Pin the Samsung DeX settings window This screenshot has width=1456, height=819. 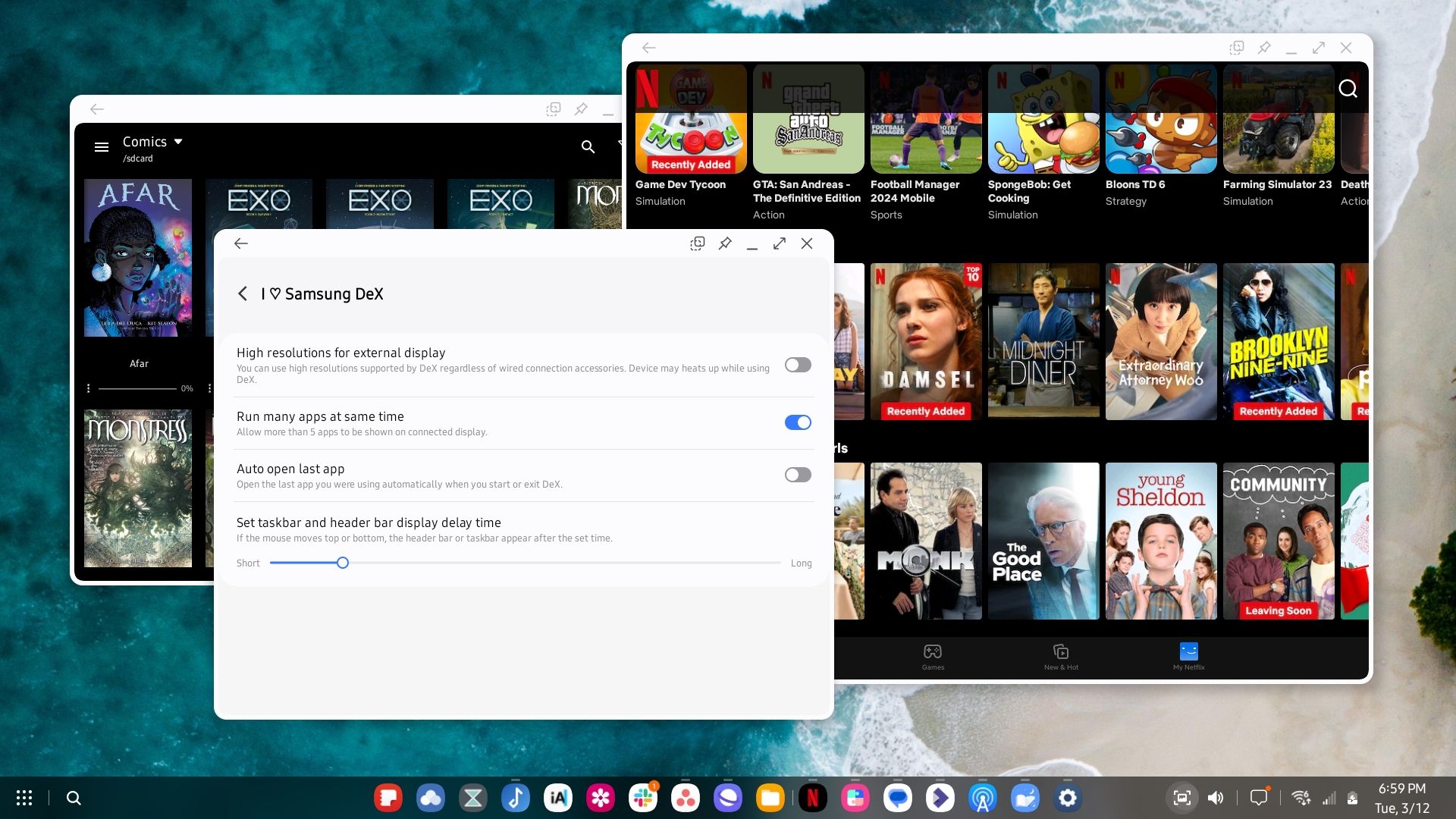click(x=725, y=243)
